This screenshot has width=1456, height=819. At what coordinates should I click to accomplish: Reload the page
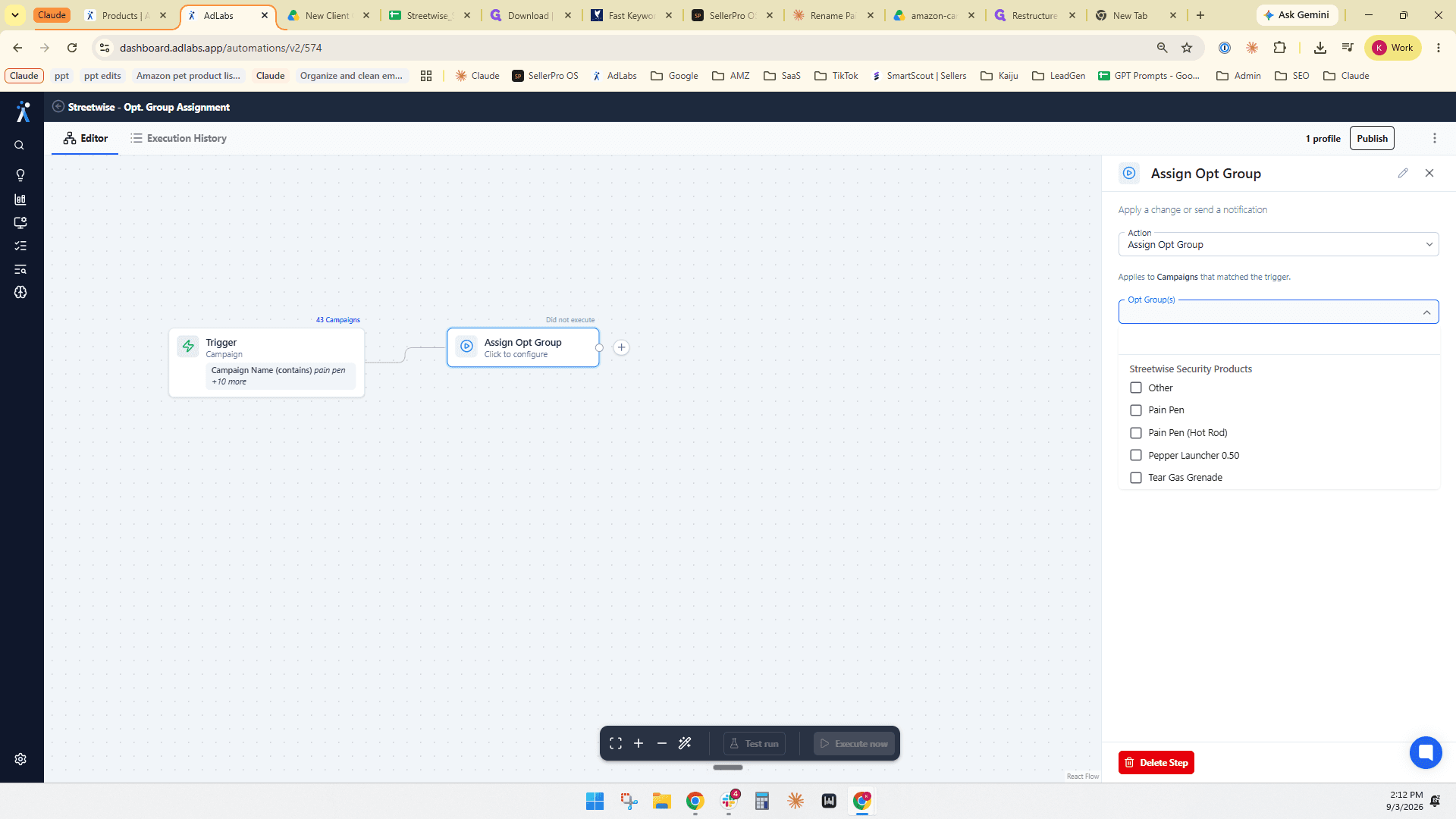pyautogui.click(x=72, y=48)
